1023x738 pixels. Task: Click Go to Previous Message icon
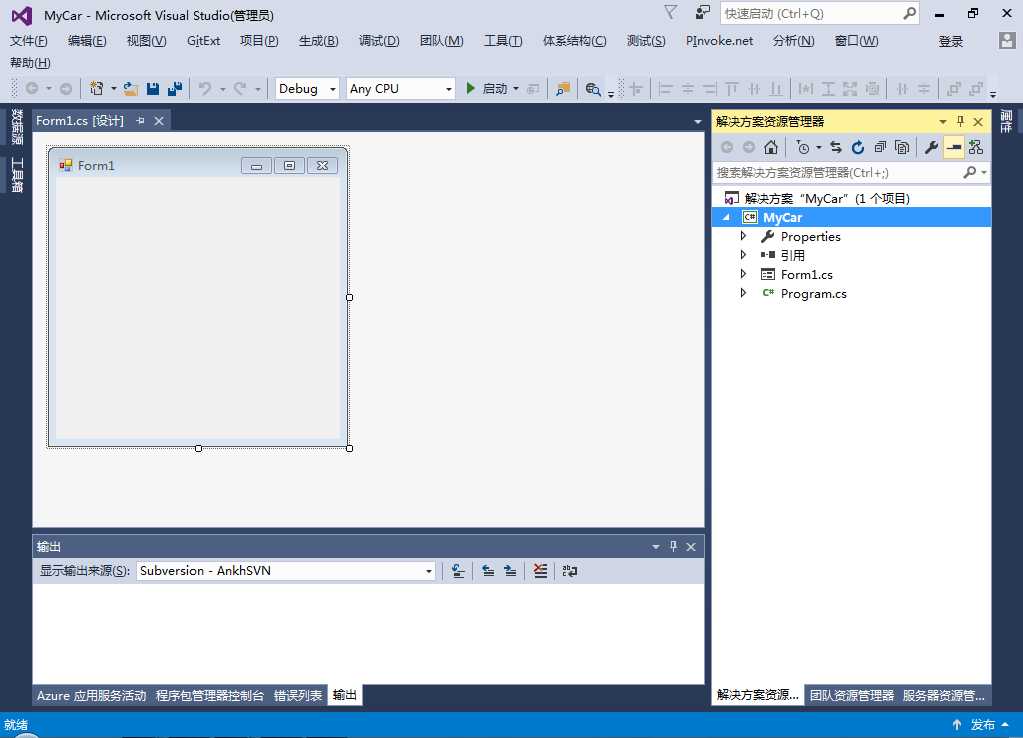point(487,571)
